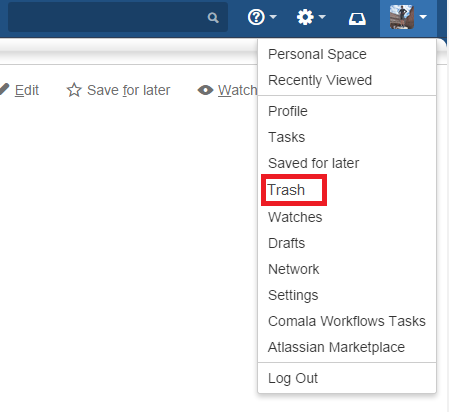Click the Edit page link
Image resolution: width=449 pixels, height=412 pixels.
[27, 90]
